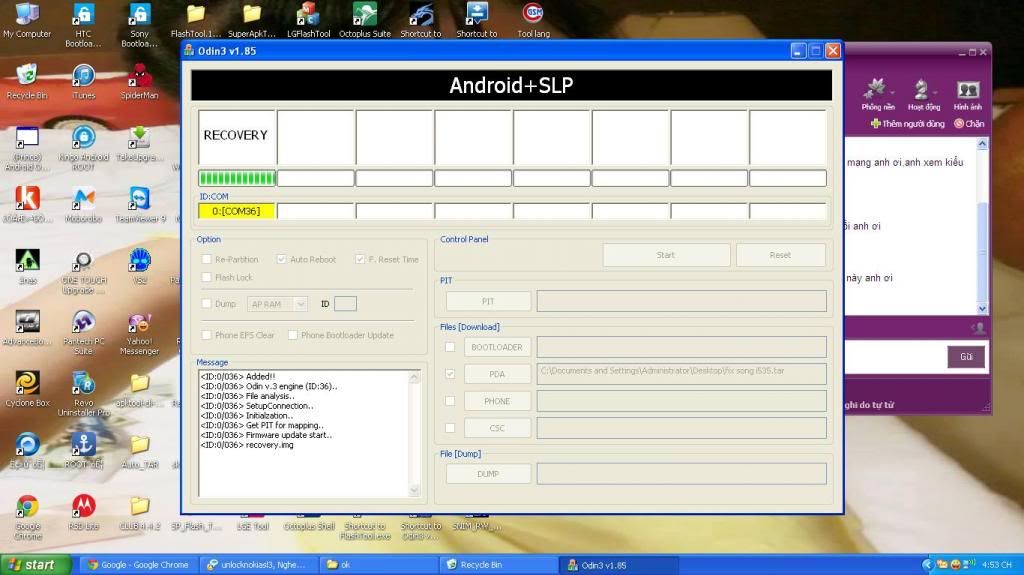Click the Start button in Control Panel
Image resolution: width=1024 pixels, height=575 pixels.
click(666, 255)
